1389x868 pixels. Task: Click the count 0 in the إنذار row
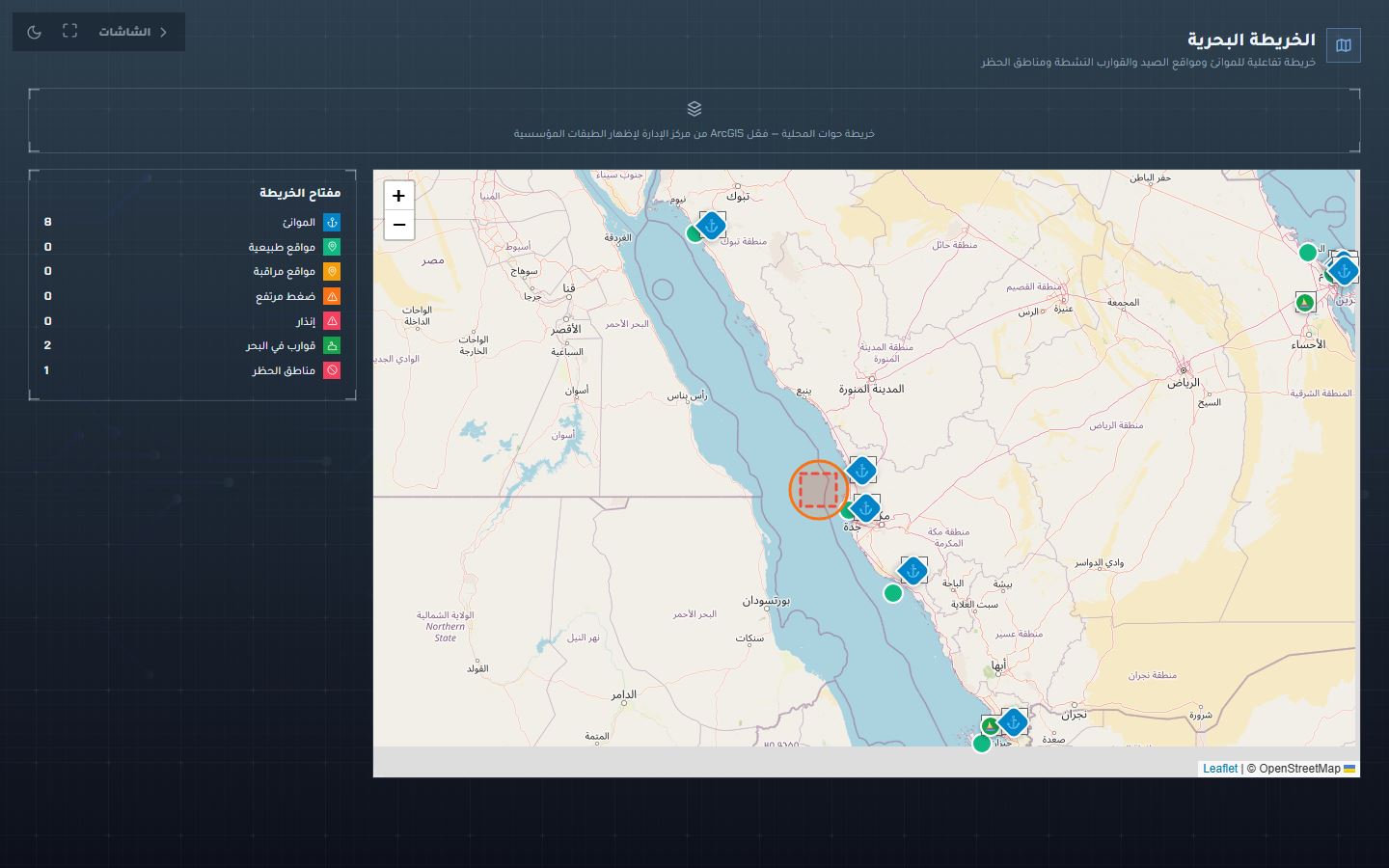point(47,321)
